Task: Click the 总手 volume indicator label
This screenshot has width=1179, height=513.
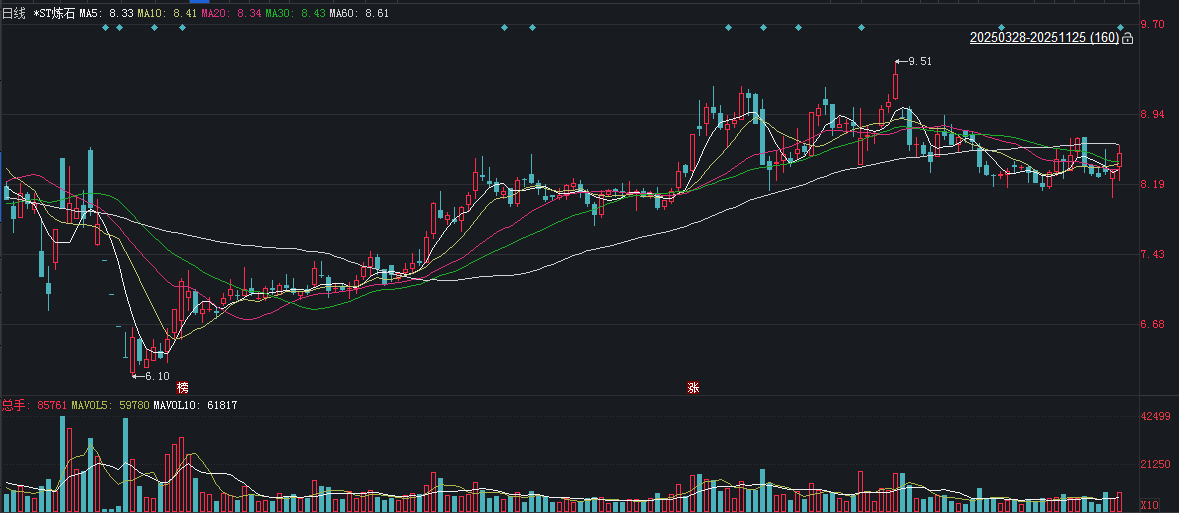Action: pos(14,406)
